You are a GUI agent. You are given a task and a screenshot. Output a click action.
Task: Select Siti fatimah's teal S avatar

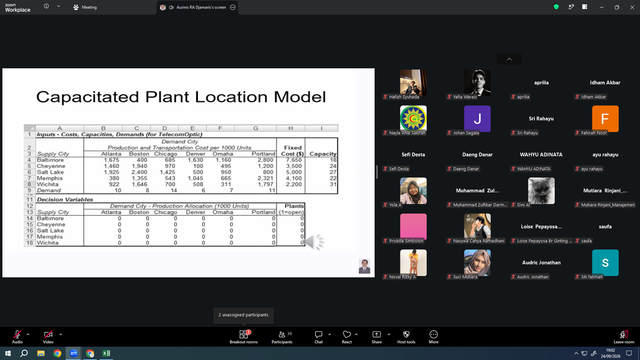pyautogui.click(x=605, y=262)
